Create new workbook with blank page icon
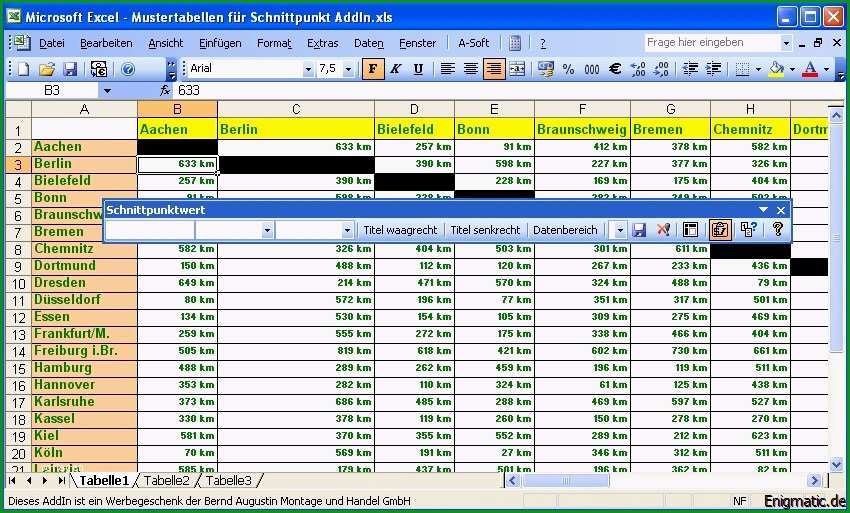 coord(24,69)
